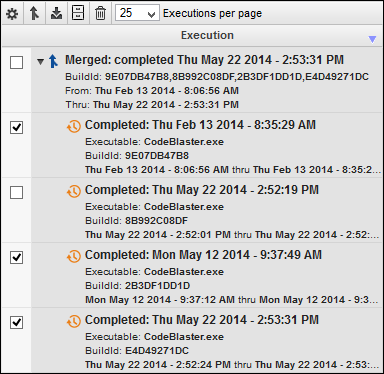
Task: Click the trash delete toolbar icon
Action: point(100,14)
